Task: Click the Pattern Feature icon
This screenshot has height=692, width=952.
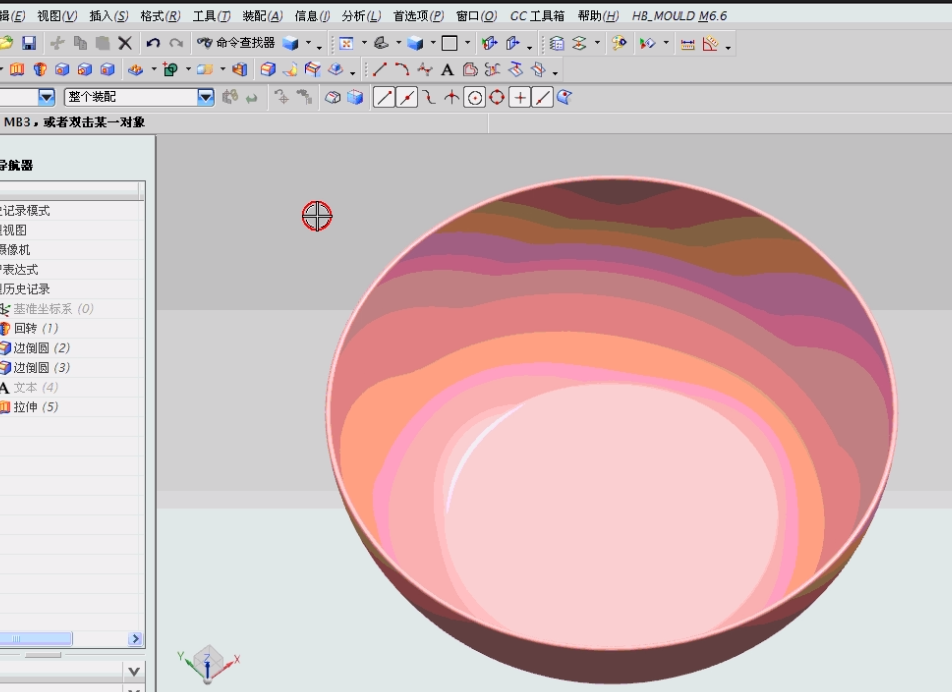Action: tap(135, 70)
